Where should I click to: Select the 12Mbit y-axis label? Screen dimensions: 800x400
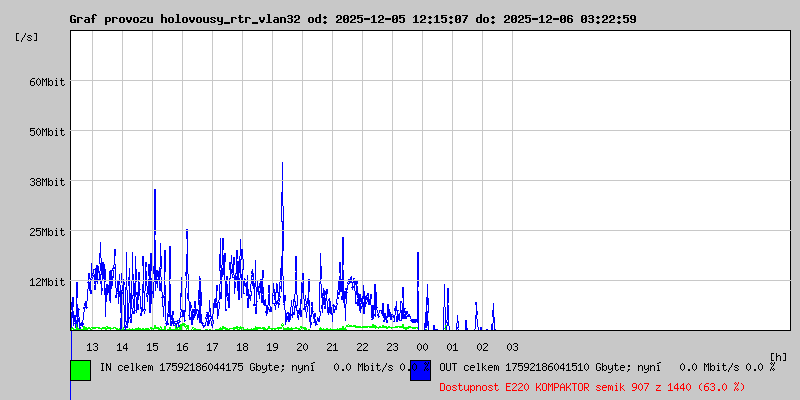[x=47, y=282]
